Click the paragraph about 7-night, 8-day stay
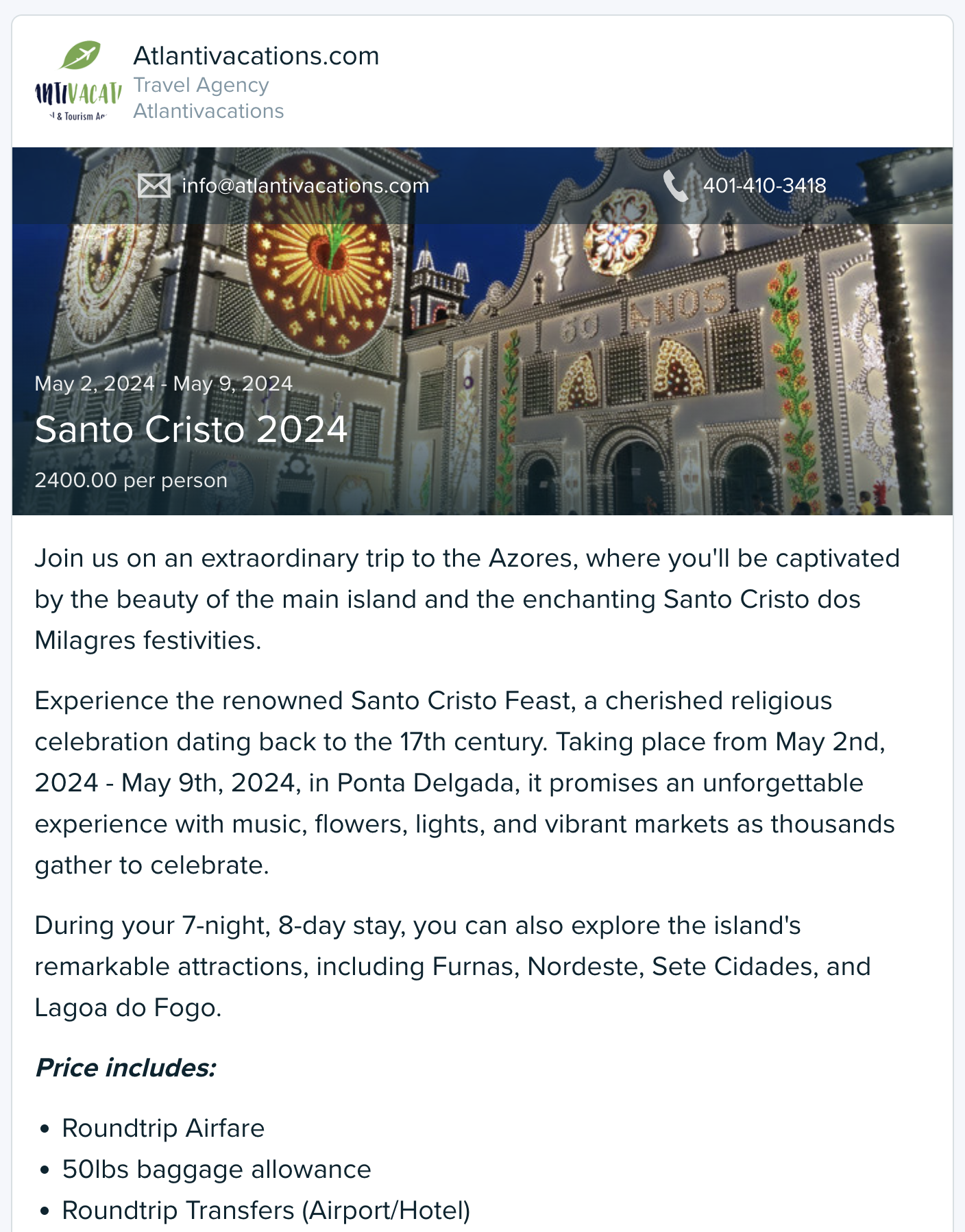 tap(453, 966)
